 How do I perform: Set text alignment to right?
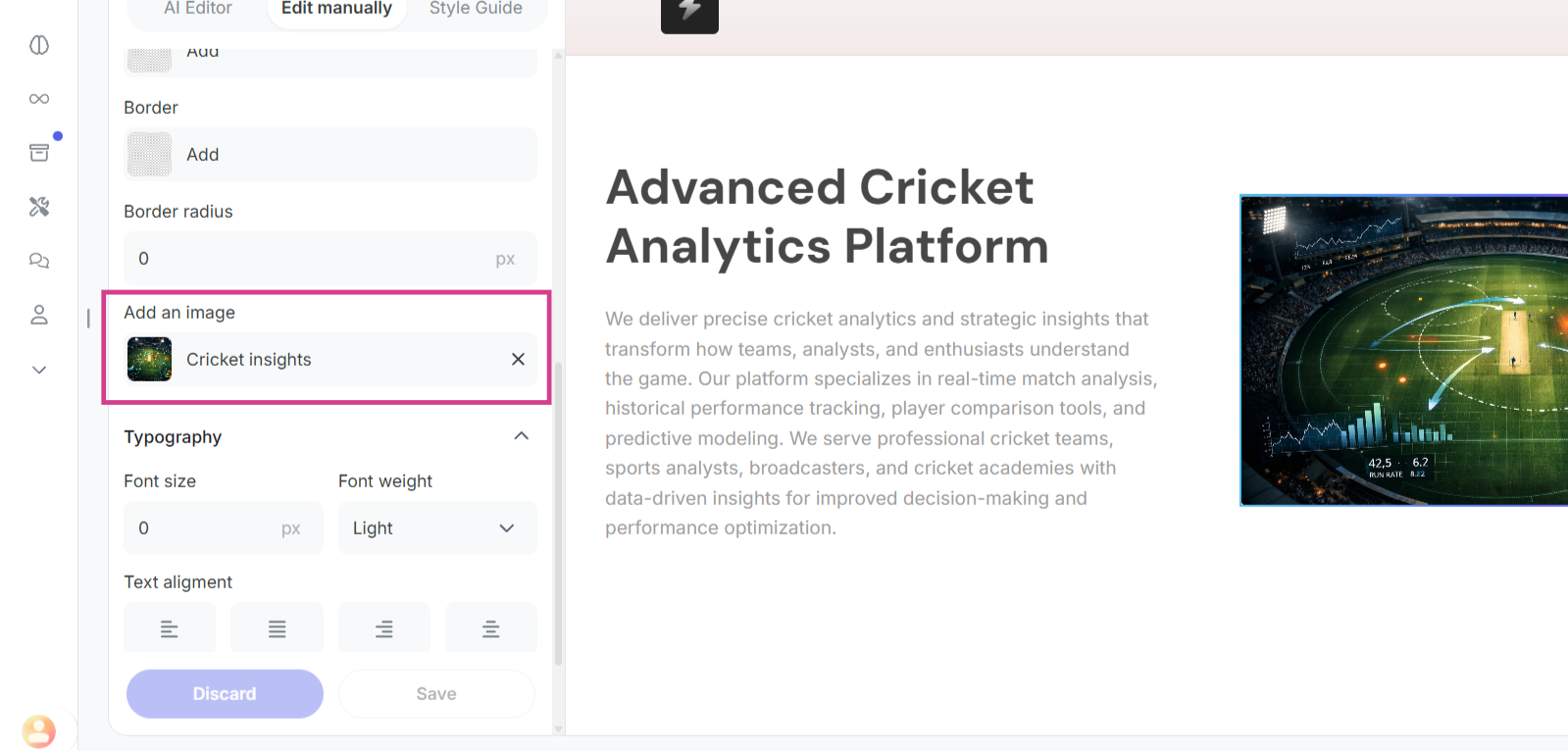tap(384, 629)
